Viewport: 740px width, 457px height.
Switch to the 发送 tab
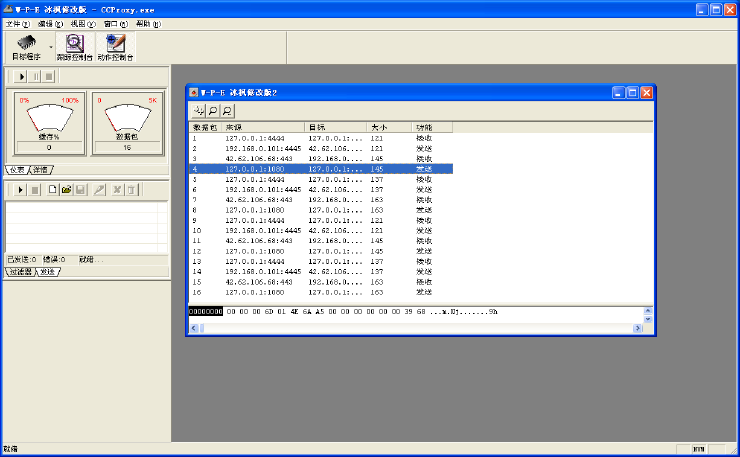48,271
